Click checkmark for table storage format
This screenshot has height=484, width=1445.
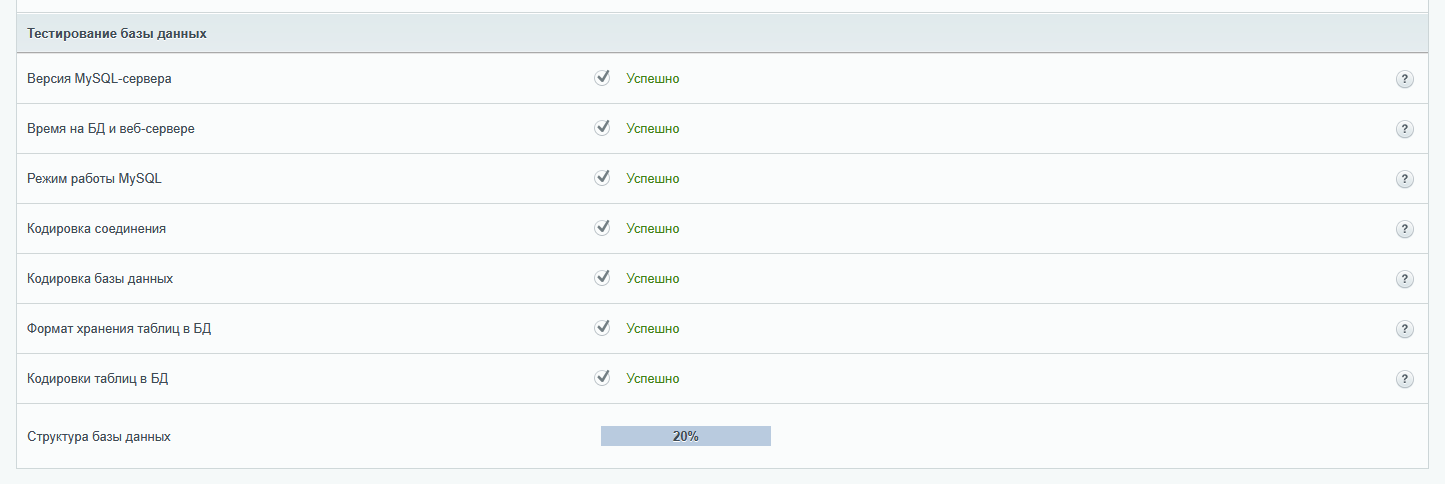coord(602,328)
